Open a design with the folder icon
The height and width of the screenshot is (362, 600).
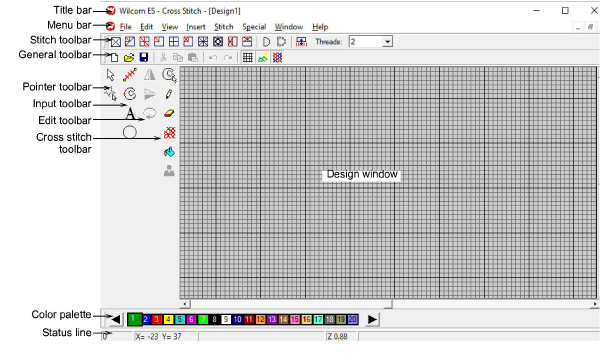tap(129, 57)
